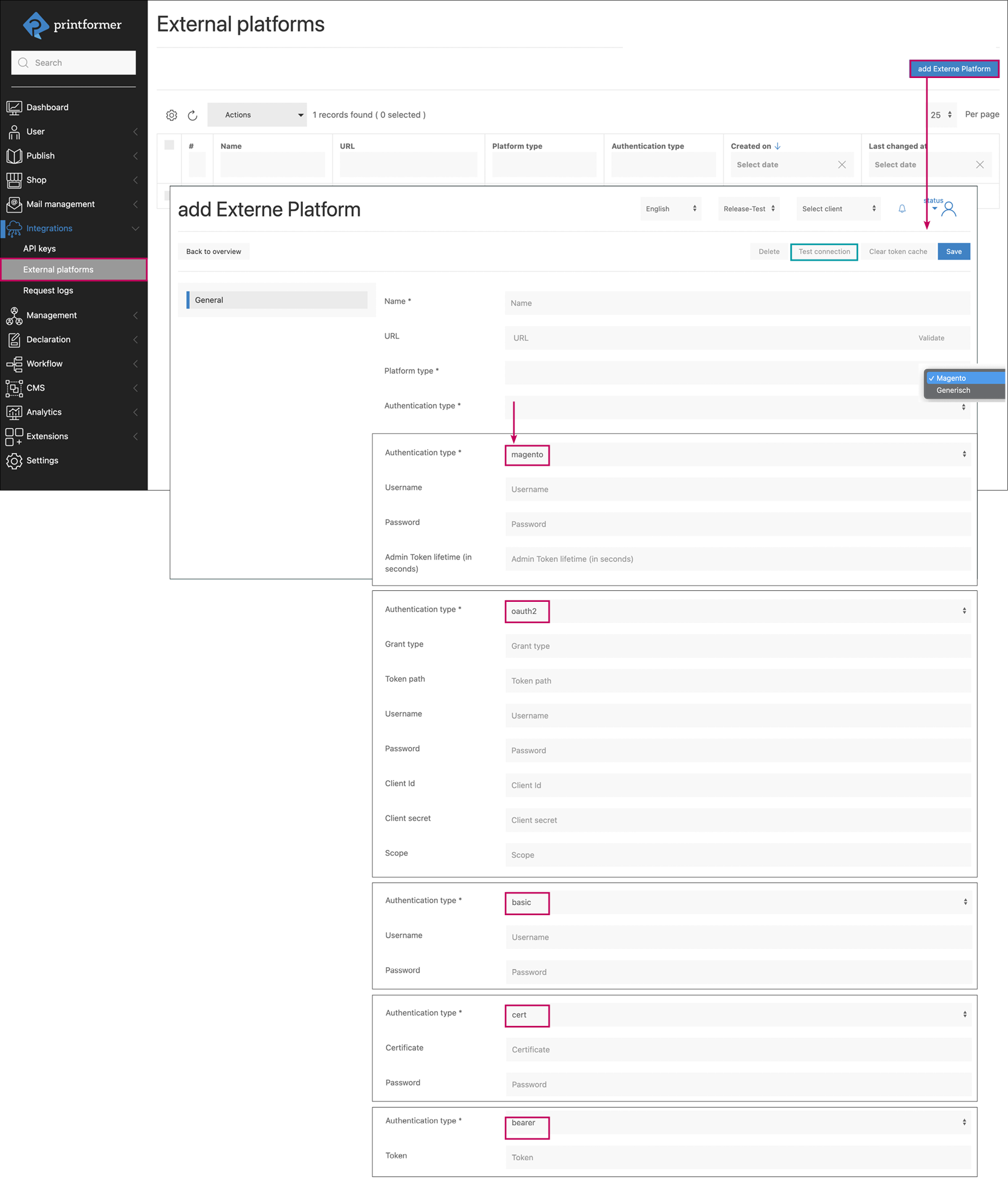Toggle the select-all checkbox in table header
This screenshot has height=1191, width=1008.
click(169, 145)
